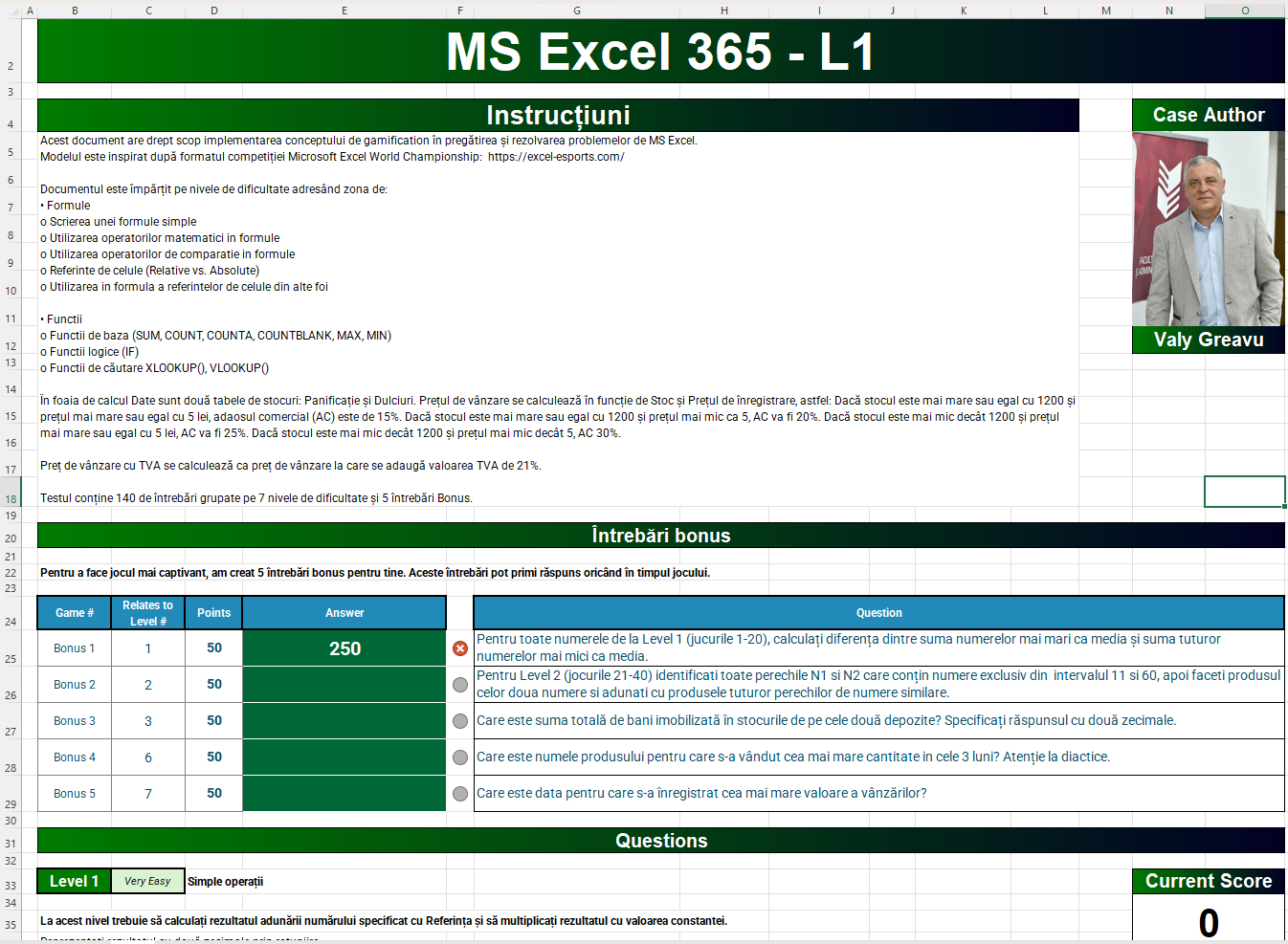Click the blue Question header of the bonus table
The width and height of the screenshot is (1288, 944).
click(x=878, y=613)
